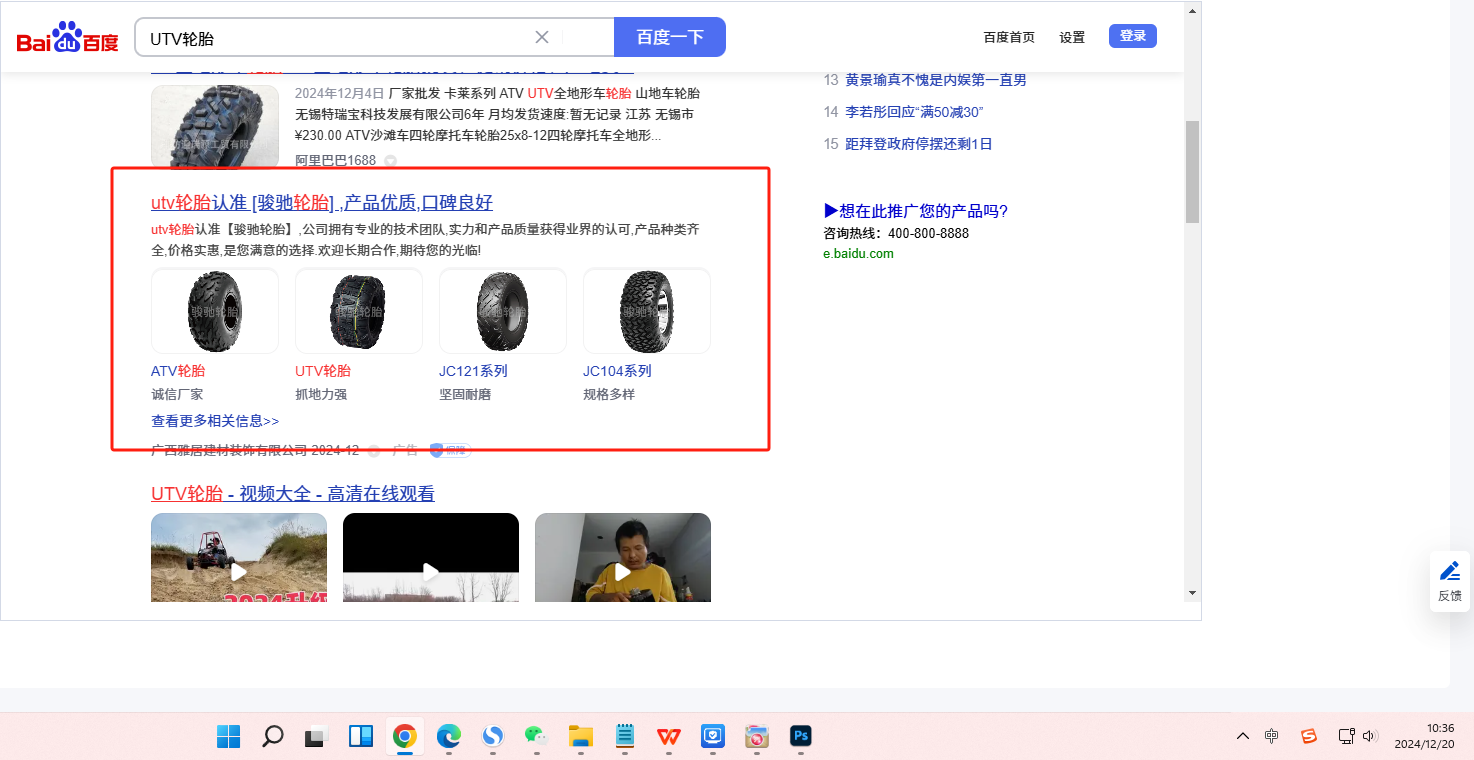
Task: Open WPS Office from the taskbar
Action: 668,737
